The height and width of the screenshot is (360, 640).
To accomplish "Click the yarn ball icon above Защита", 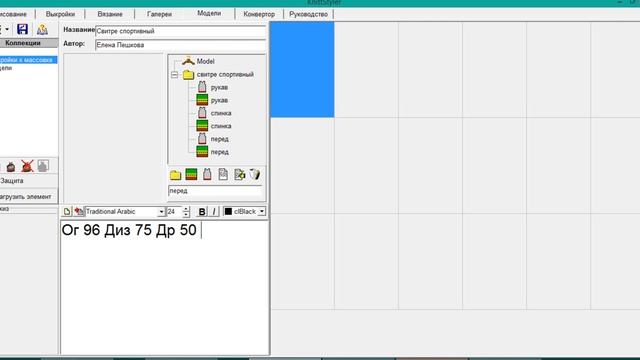I will coord(11,167).
